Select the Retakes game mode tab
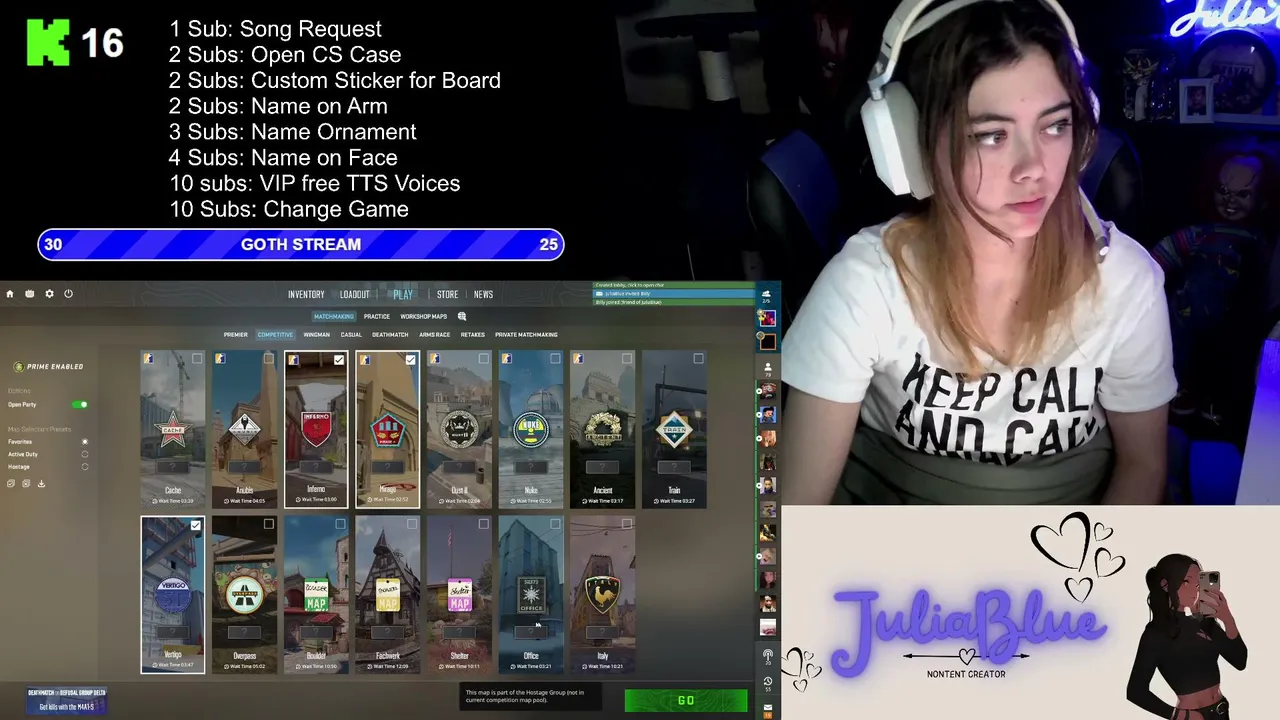This screenshot has height=720, width=1280. (473, 335)
